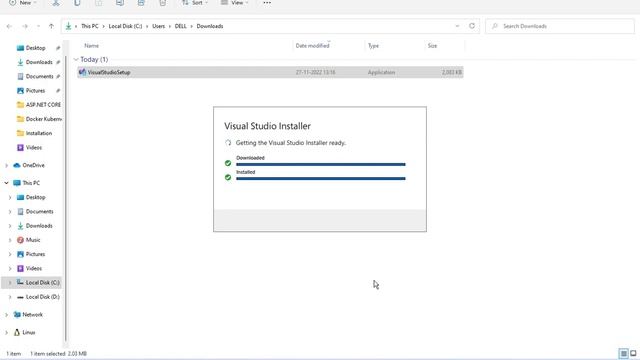The height and width of the screenshot is (360, 640).
Task: Click the Rename icon in toolbar
Action: point(120,2)
